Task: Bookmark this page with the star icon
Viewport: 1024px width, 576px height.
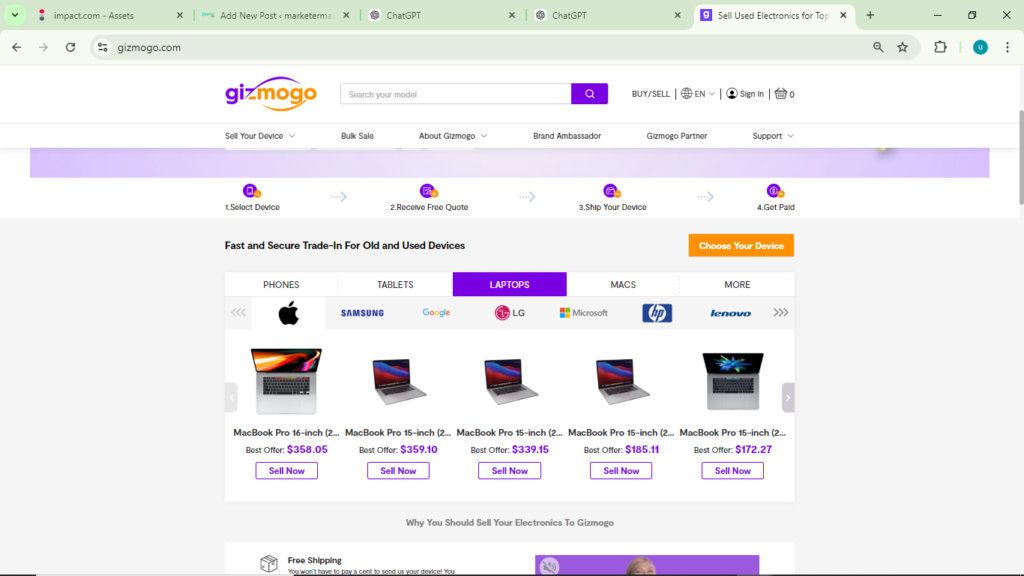Action: pos(903,47)
